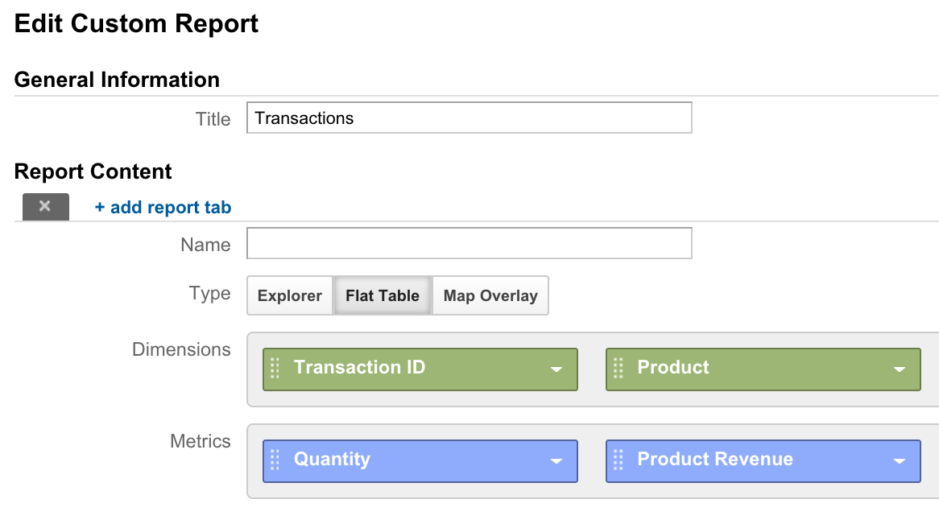Choose the Map Overlay report type
Image resolution: width=939 pixels, height=520 pixels.
pyautogui.click(x=490, y=295)
